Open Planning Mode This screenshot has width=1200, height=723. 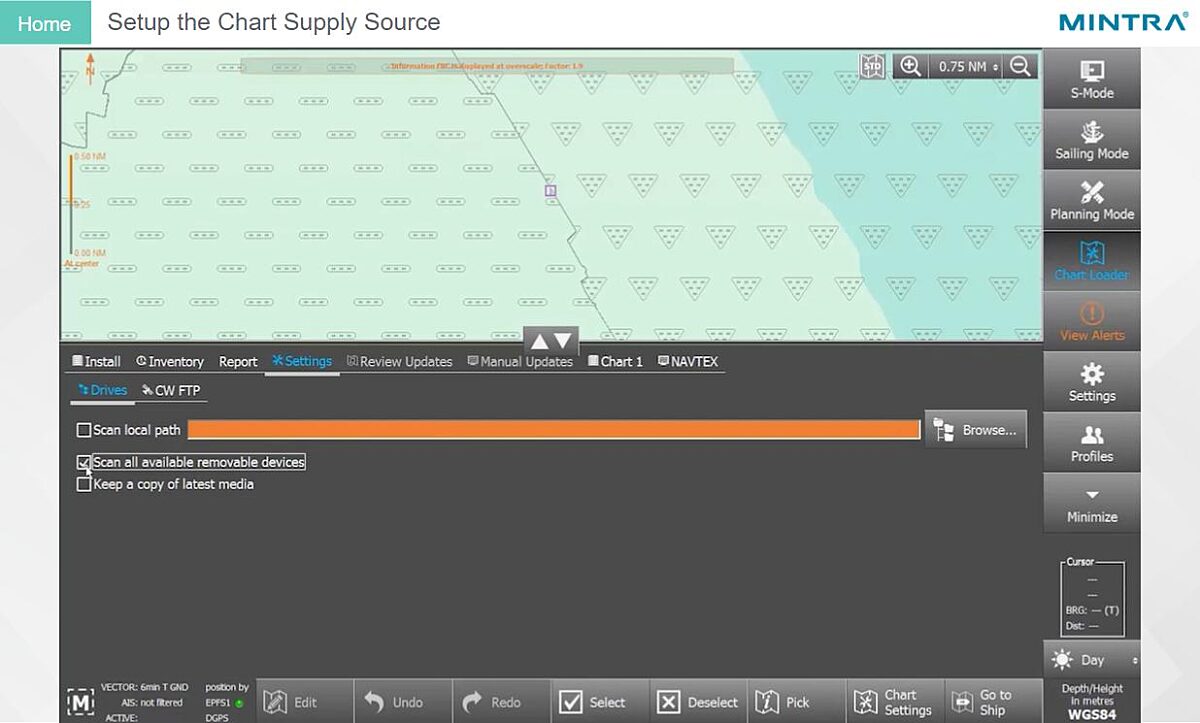coord(1091,200)
